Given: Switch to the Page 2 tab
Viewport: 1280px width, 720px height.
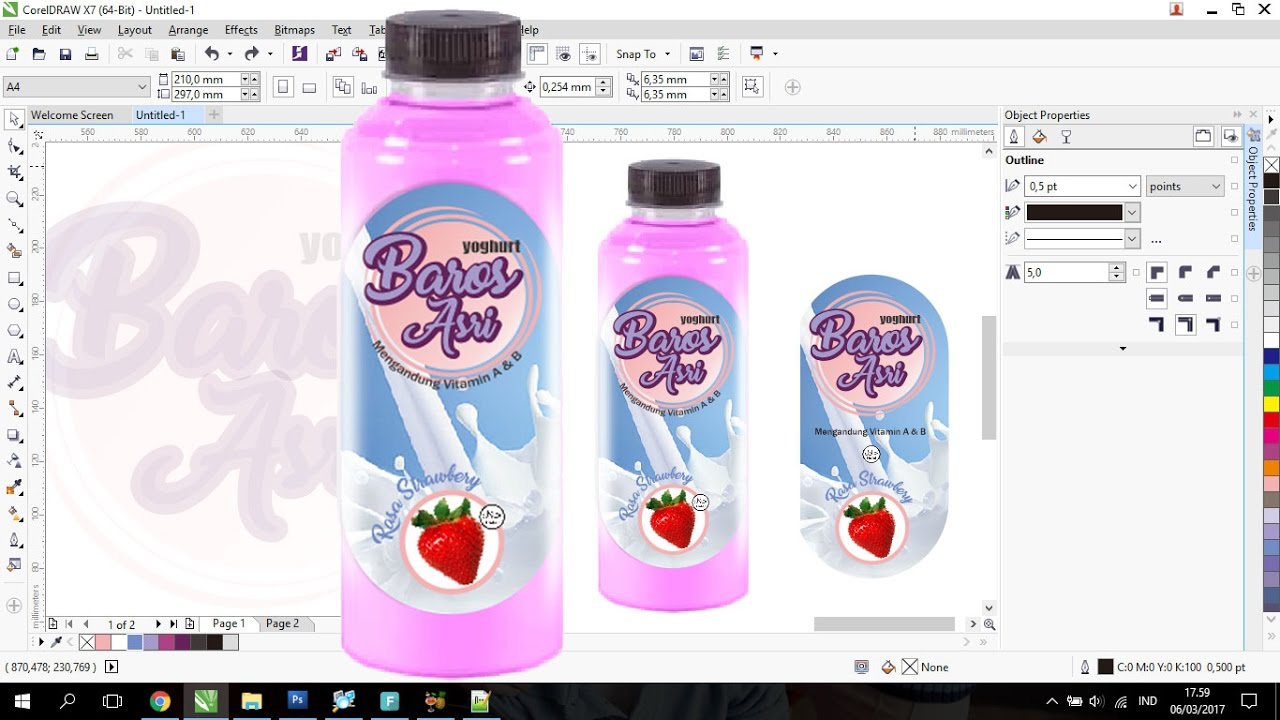Looking at the screenshot, I should coord(282,623).
